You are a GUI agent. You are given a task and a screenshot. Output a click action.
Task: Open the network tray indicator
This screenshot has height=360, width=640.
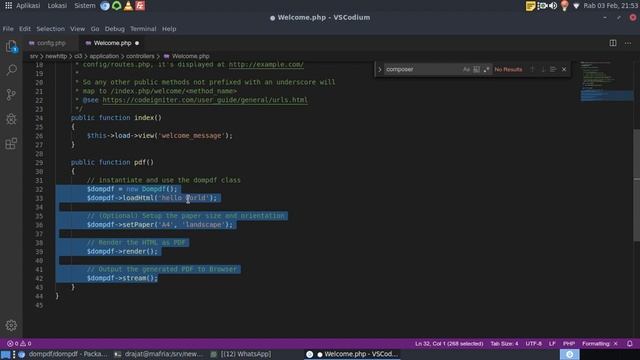[576, 6]
